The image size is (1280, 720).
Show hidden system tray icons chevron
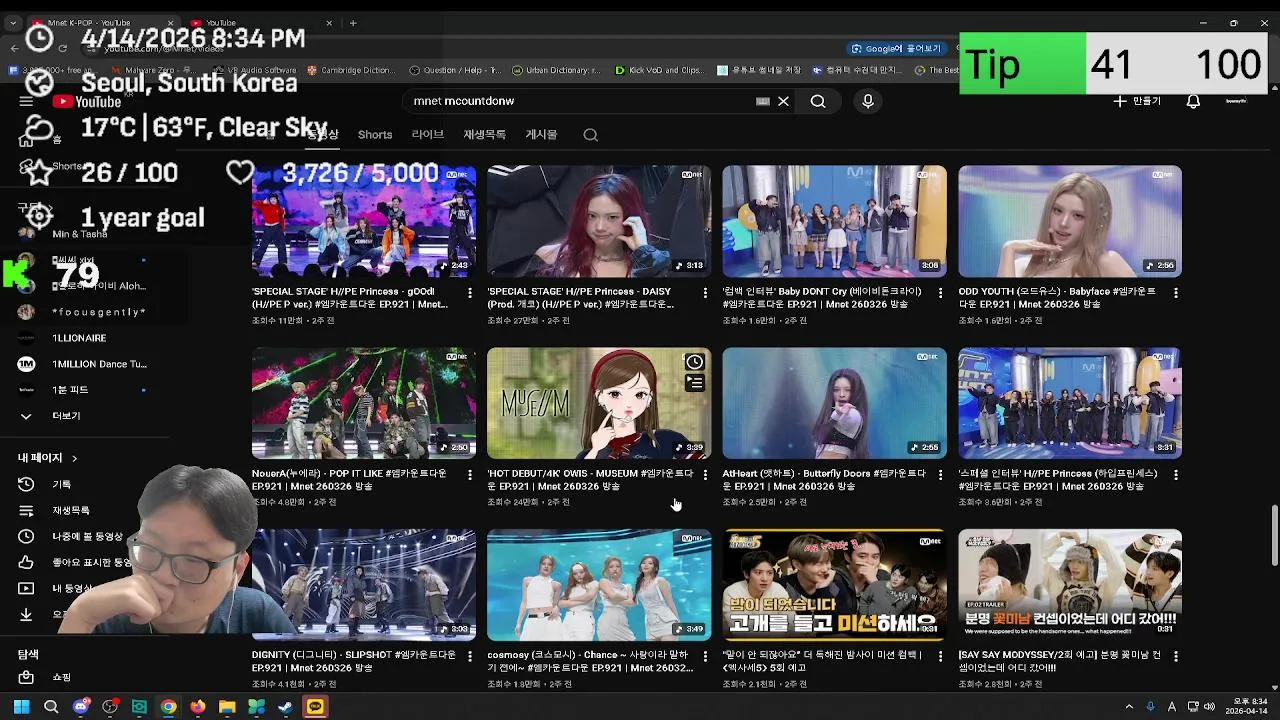1129,707
